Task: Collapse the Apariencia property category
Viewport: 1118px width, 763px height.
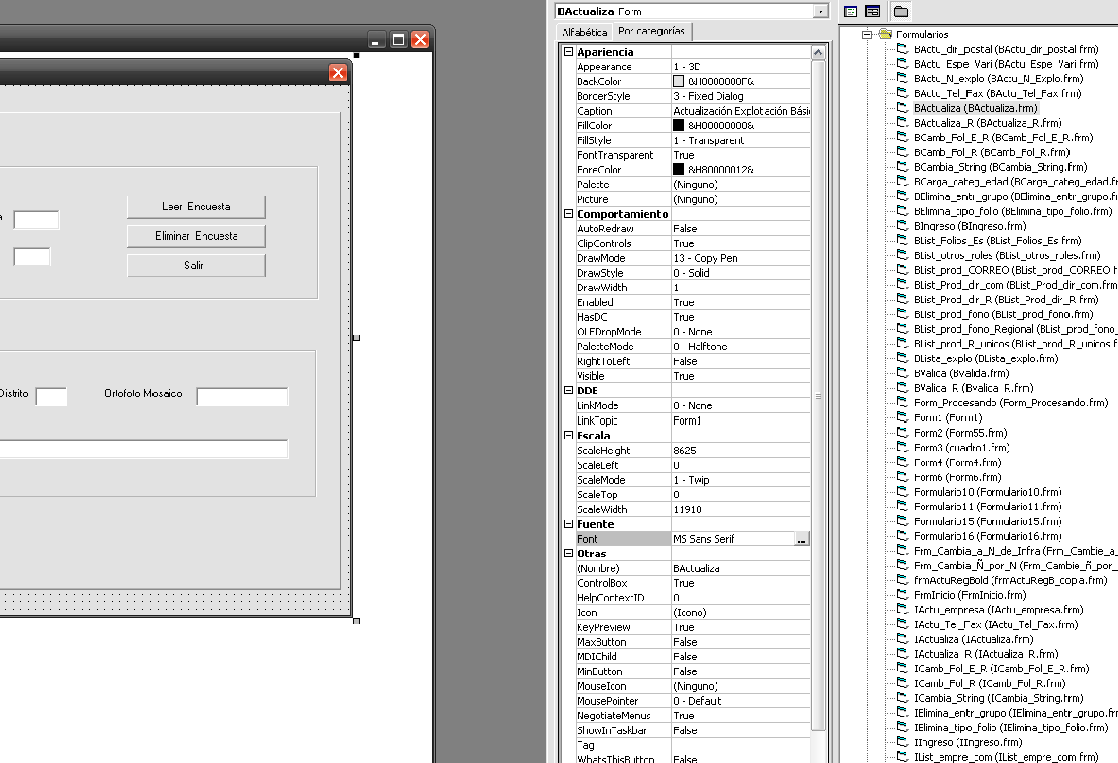Action: pyautogui.click(x=569, y=52)
